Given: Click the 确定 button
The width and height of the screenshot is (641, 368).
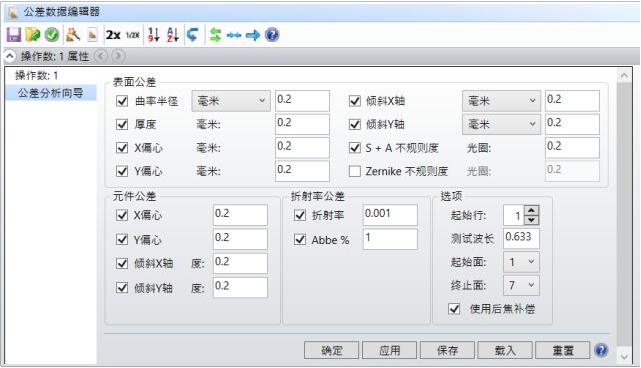Looking at the screenshot, I should tap(332, 350).
